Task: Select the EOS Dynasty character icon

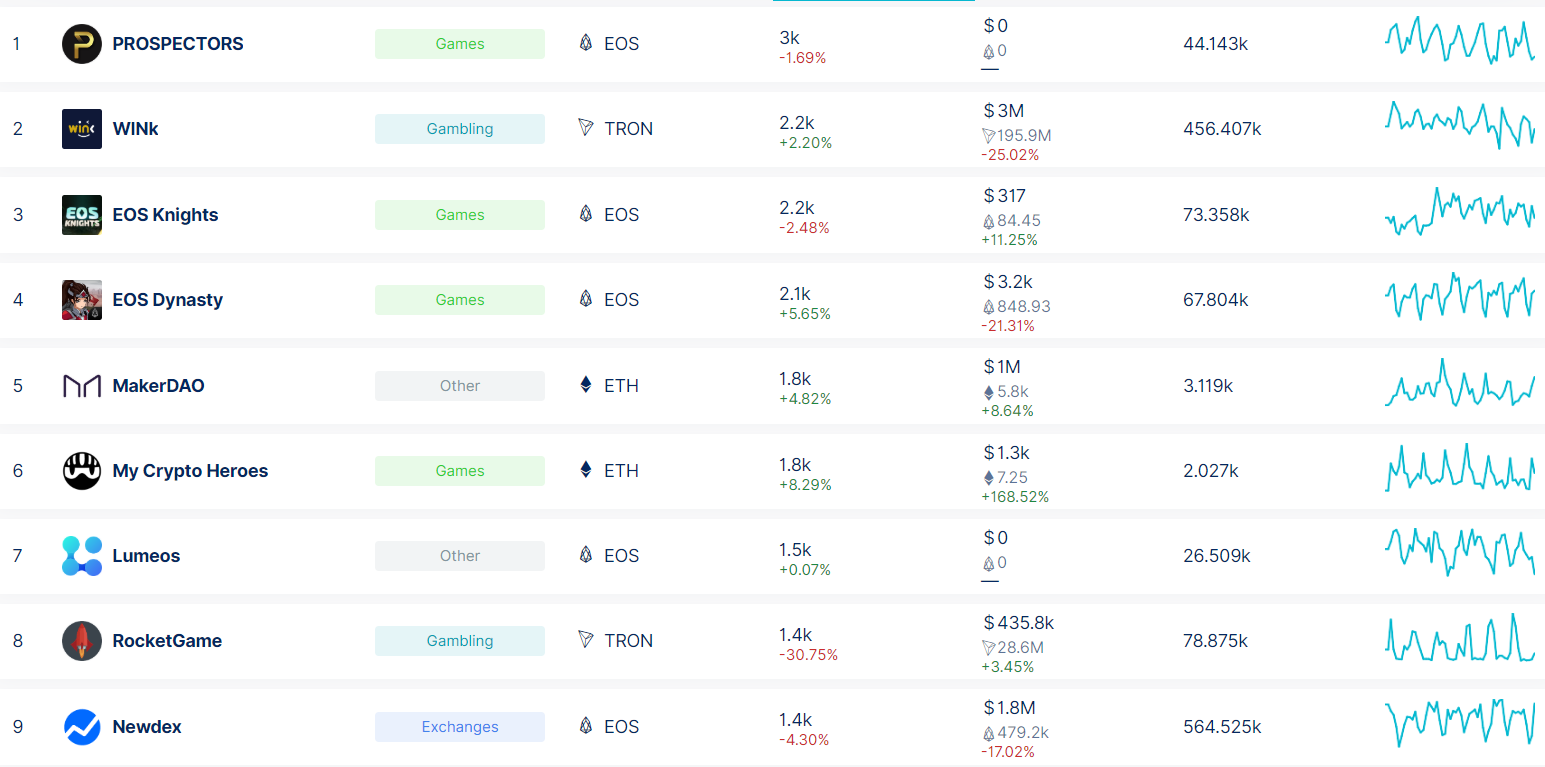Action: tap(81, 300)
